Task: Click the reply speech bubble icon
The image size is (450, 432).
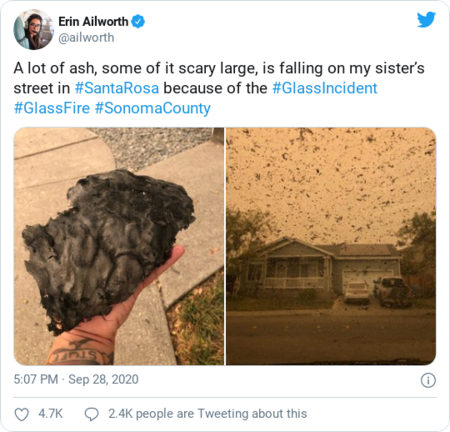Action: coord(91,414)
